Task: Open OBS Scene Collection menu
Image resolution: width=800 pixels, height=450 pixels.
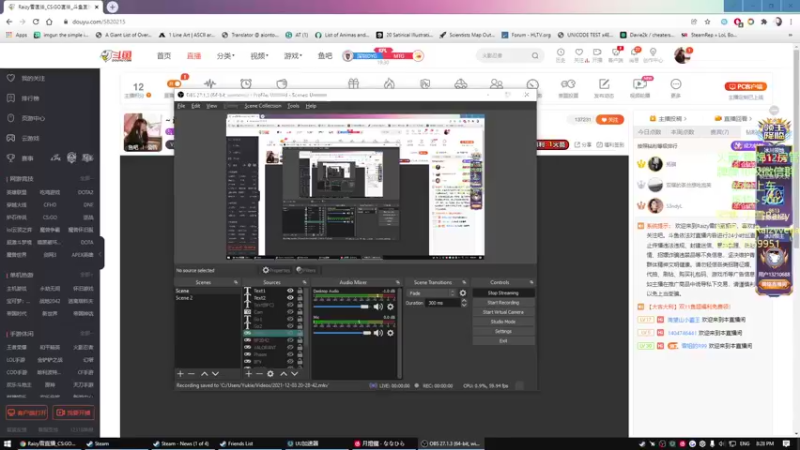Action: pos(263,106)
